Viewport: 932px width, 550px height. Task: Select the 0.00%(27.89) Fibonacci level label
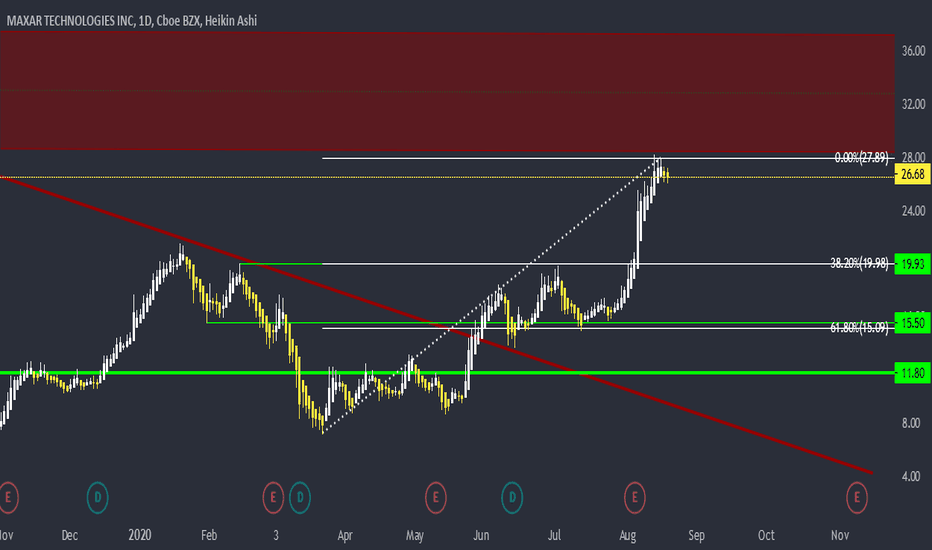[861, 158]
